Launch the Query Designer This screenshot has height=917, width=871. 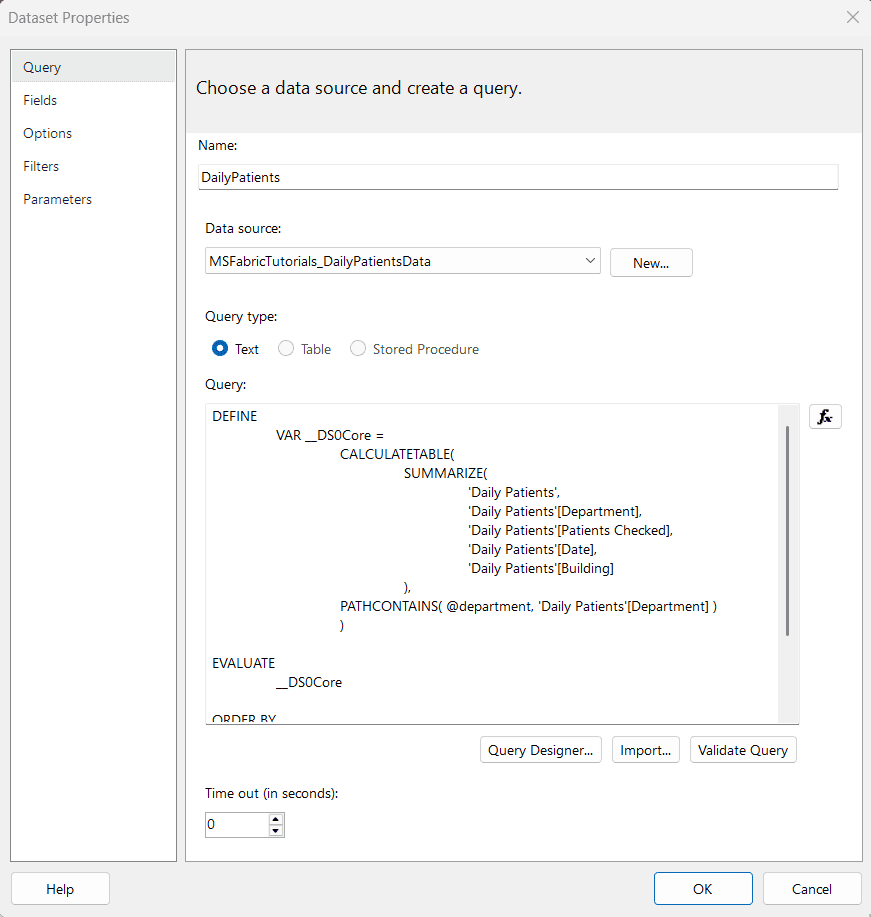click(x=540, y=750)
